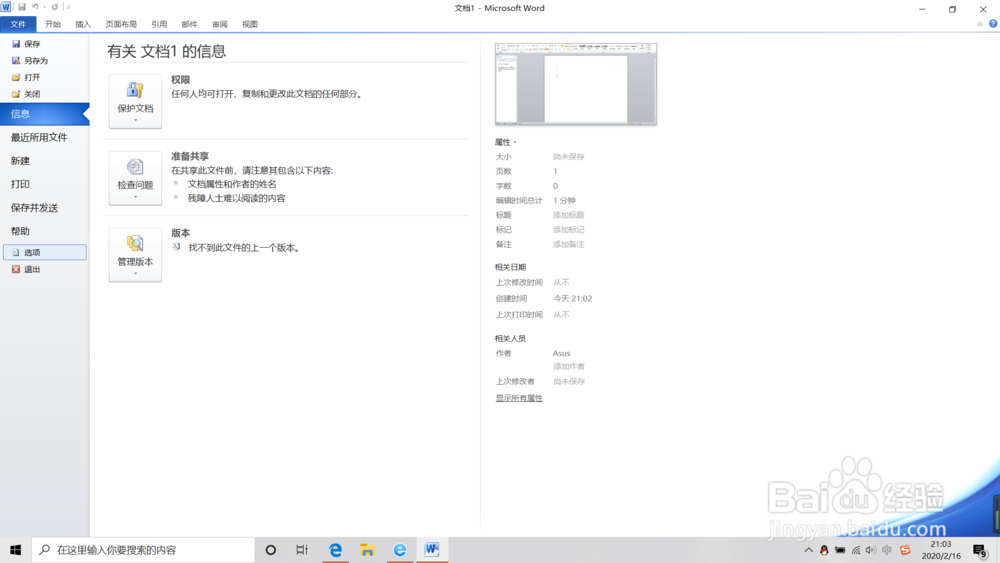Minimize the ribbon with caret icon
The height and width of the screenshot is (563, 1000).
(980, 24)
